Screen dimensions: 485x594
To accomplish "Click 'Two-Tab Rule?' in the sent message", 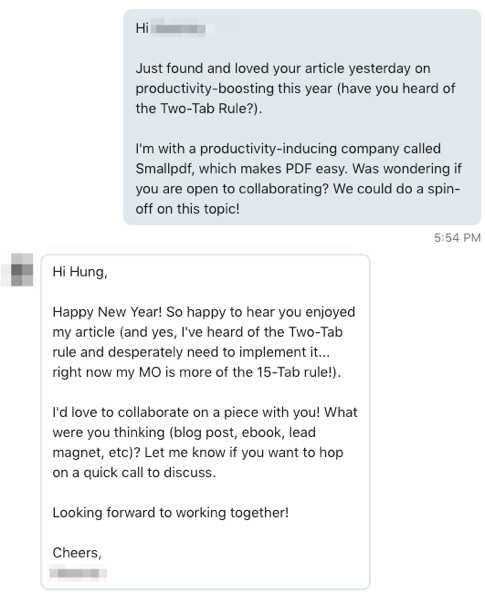I will pyautogui.click(x=207, y=108).
